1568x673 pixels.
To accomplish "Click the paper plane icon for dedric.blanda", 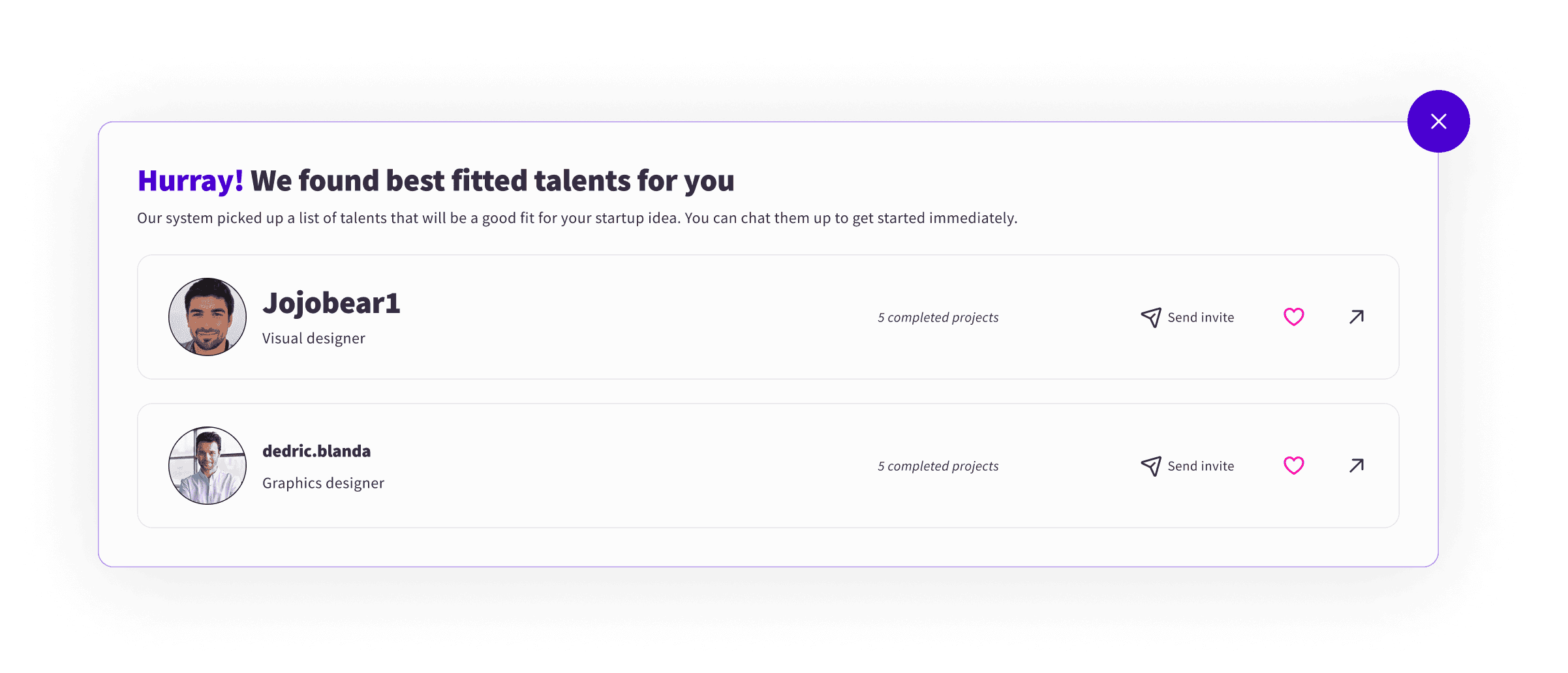I will point(1151,466).
